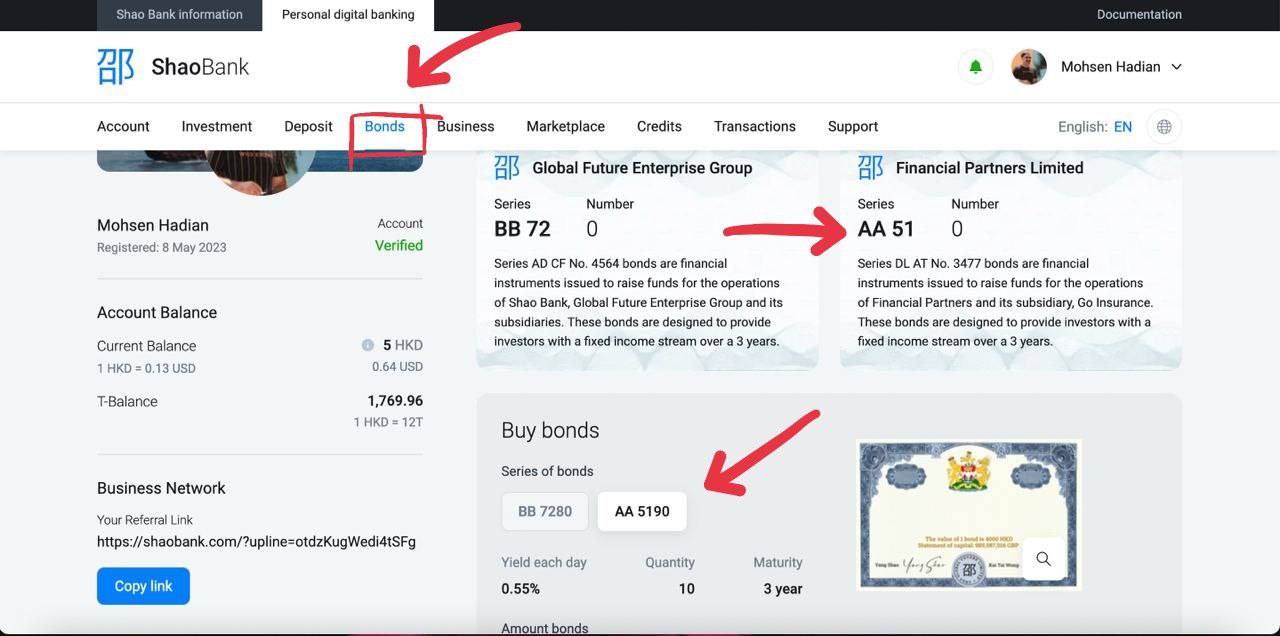The width and height of the screenshot is (1280, 636).
Task: Zoom the bond certificate with magnifier icon
Action: coord(1043,559)
